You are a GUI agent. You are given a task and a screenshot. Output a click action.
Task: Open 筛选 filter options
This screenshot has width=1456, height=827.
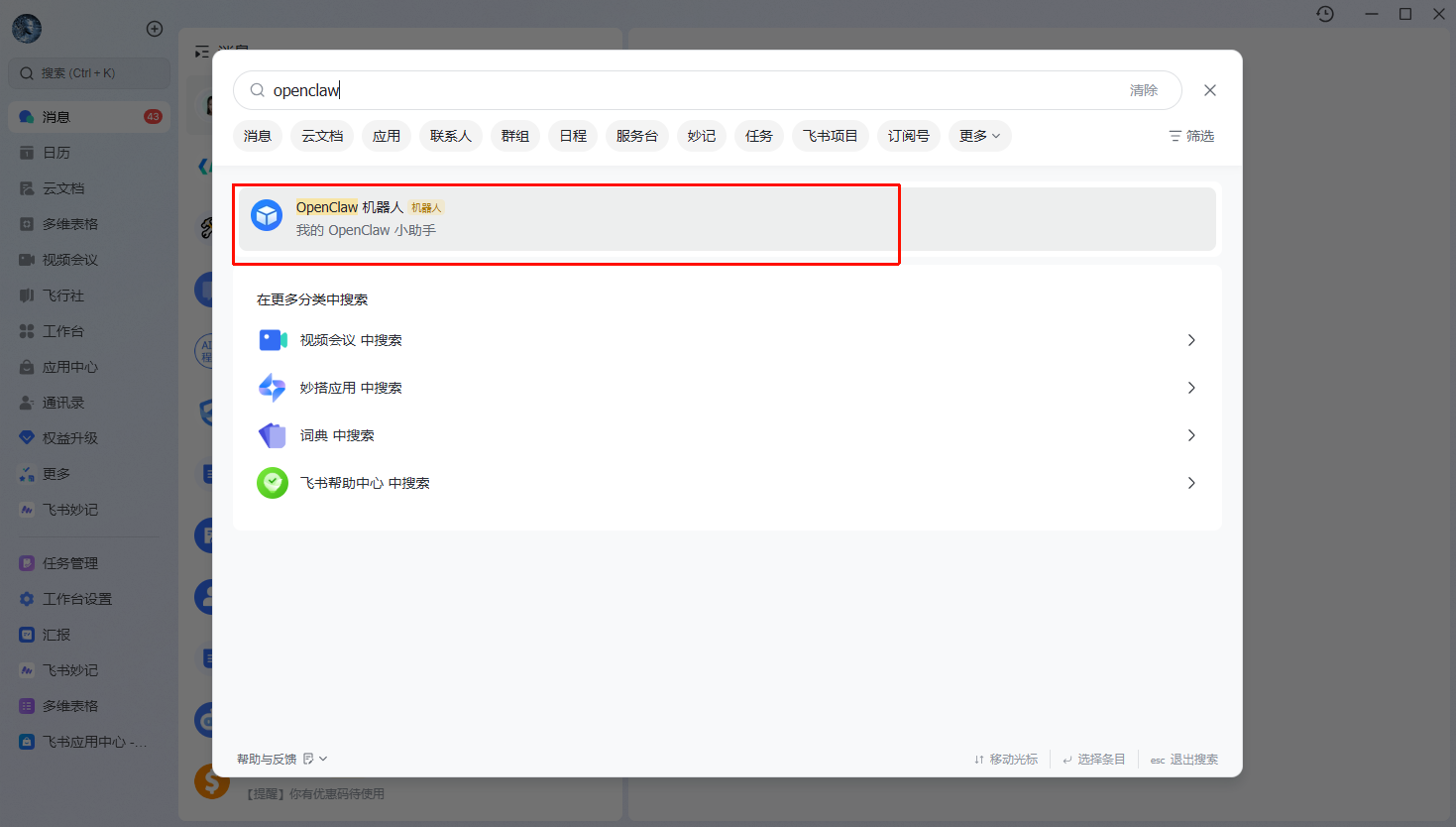point(1191,136)
